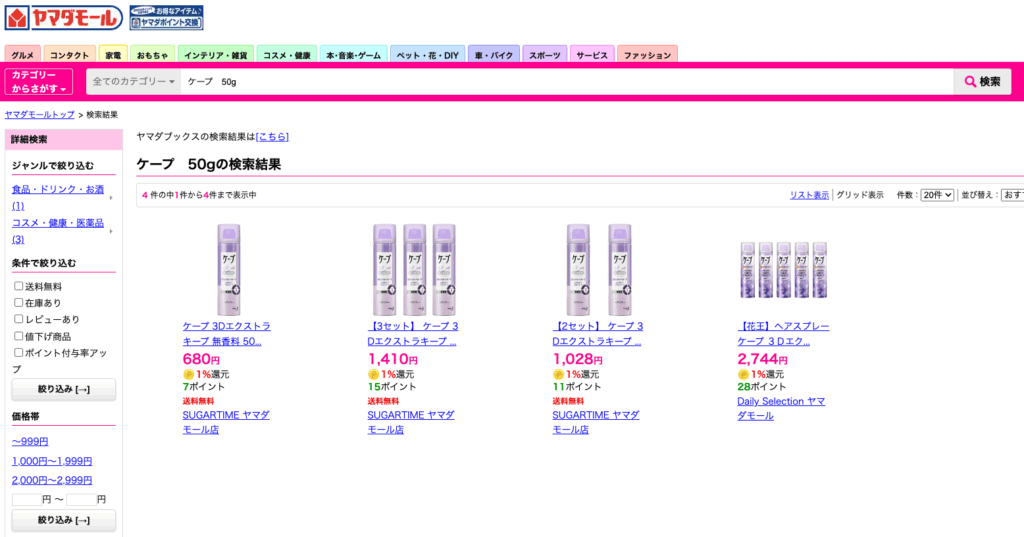Click the 絞り込み button under conditions

tap(63, 389)
